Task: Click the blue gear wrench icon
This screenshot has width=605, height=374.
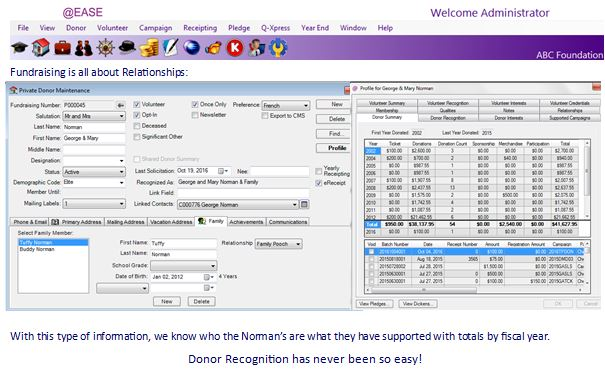Action: point(278,48)
